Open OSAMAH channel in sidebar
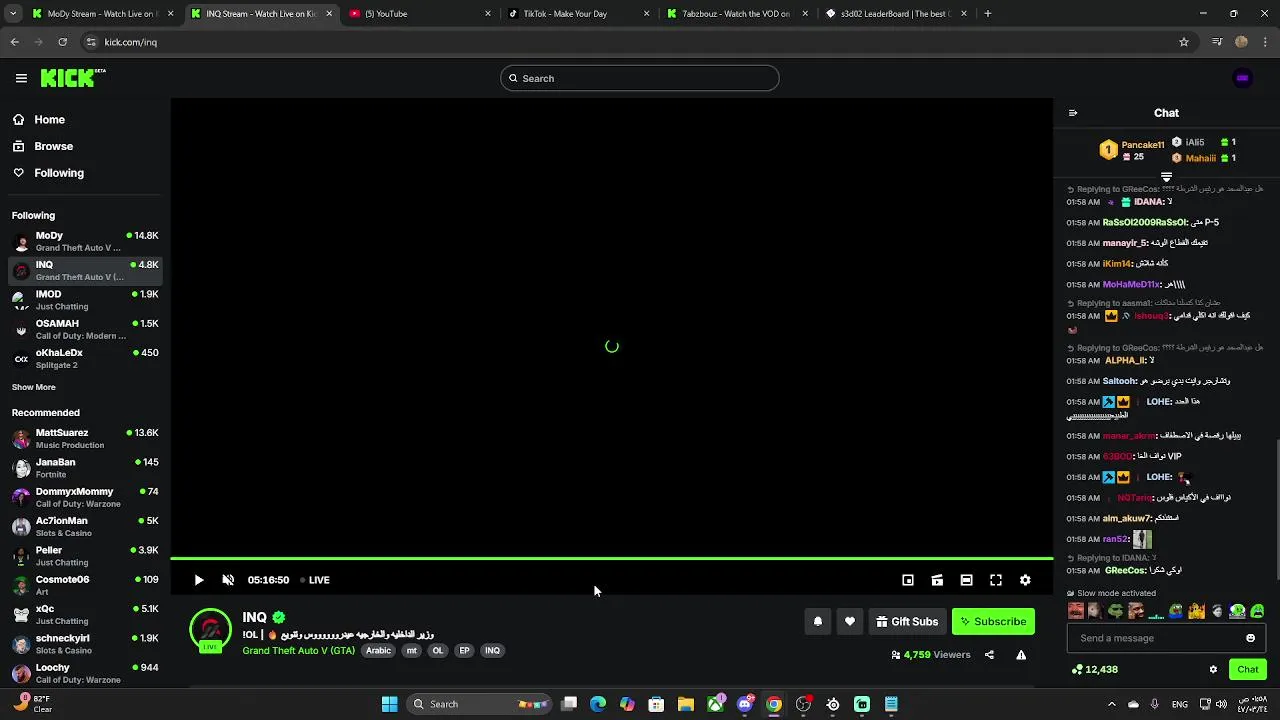Viewport: 1280px width, 720px height. pos(85,329)
